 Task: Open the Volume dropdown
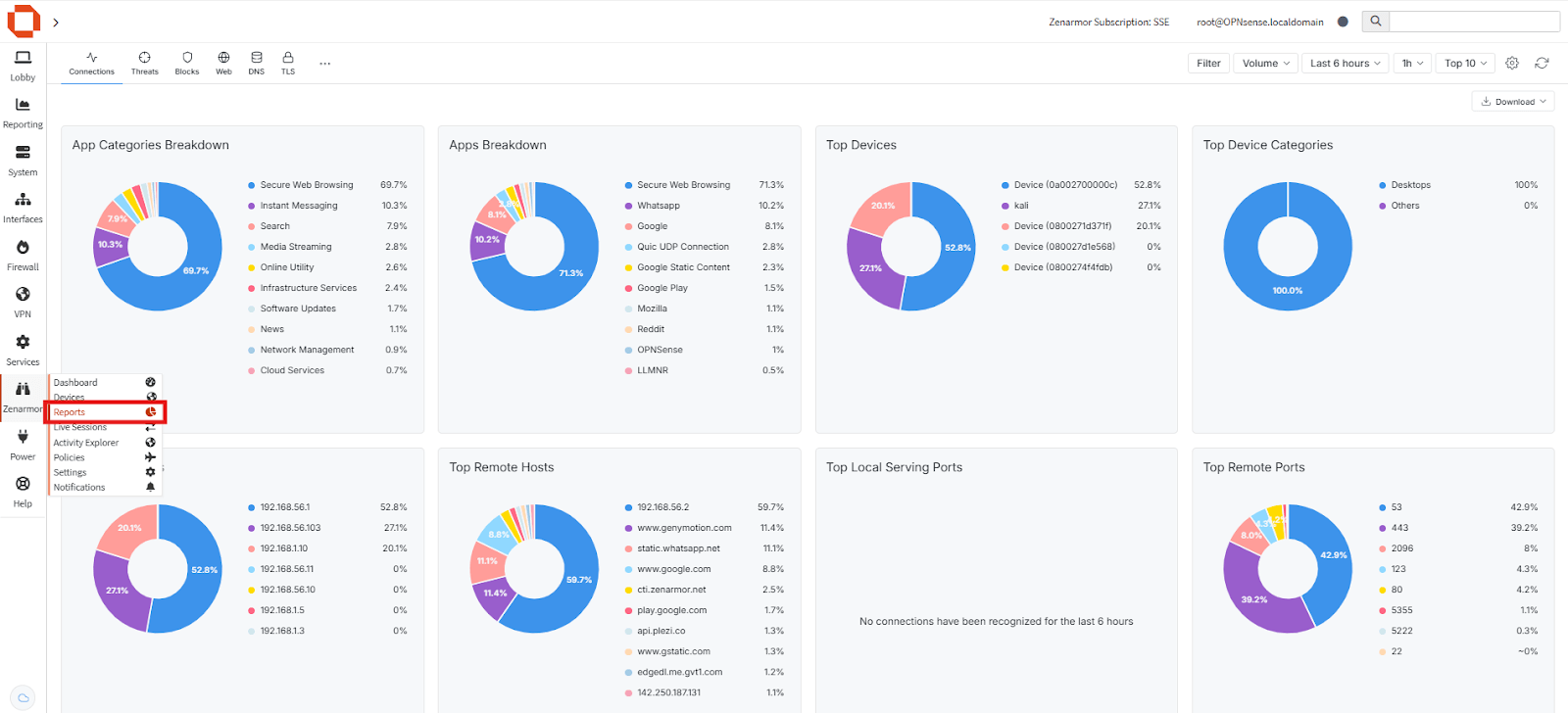(x=1265, y=63)
